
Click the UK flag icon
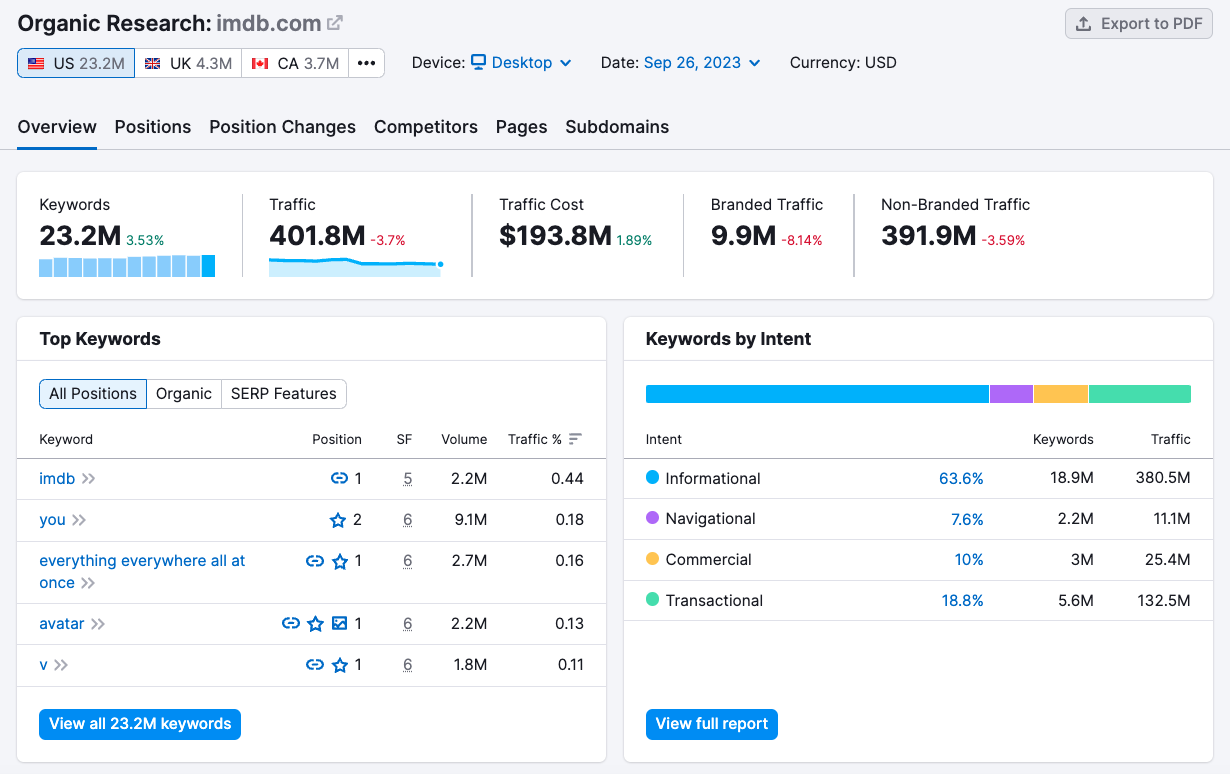[152, 63]
